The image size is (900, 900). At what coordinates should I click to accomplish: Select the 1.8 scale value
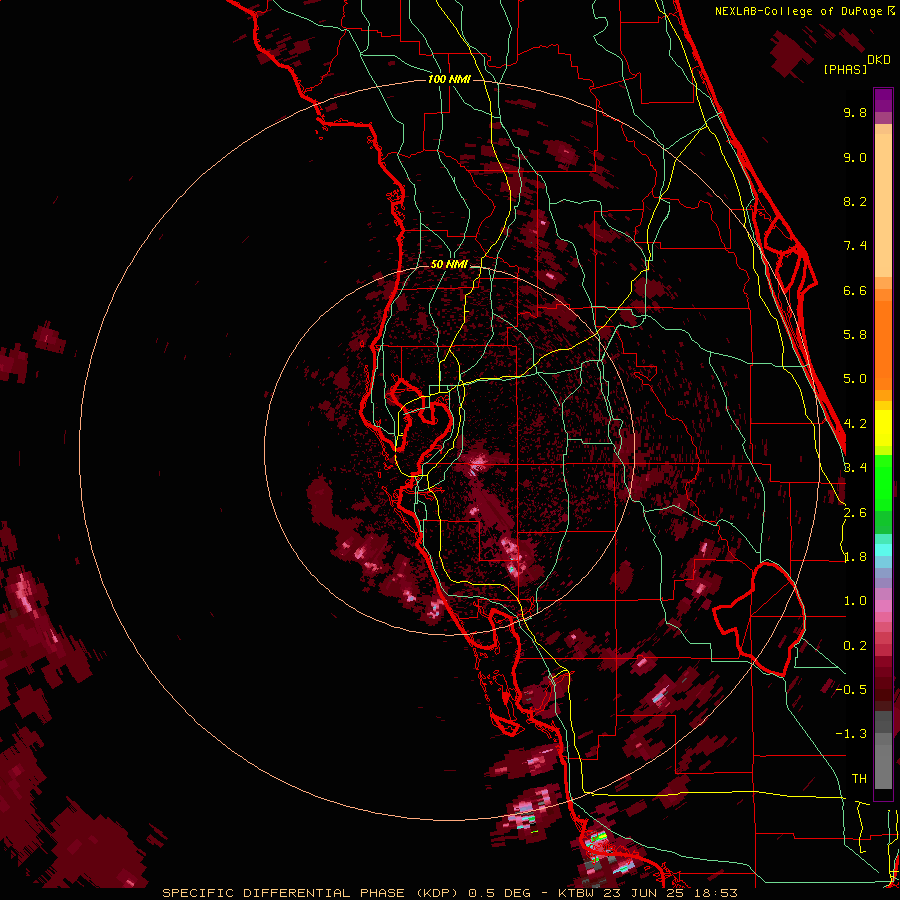click(855, 557)
